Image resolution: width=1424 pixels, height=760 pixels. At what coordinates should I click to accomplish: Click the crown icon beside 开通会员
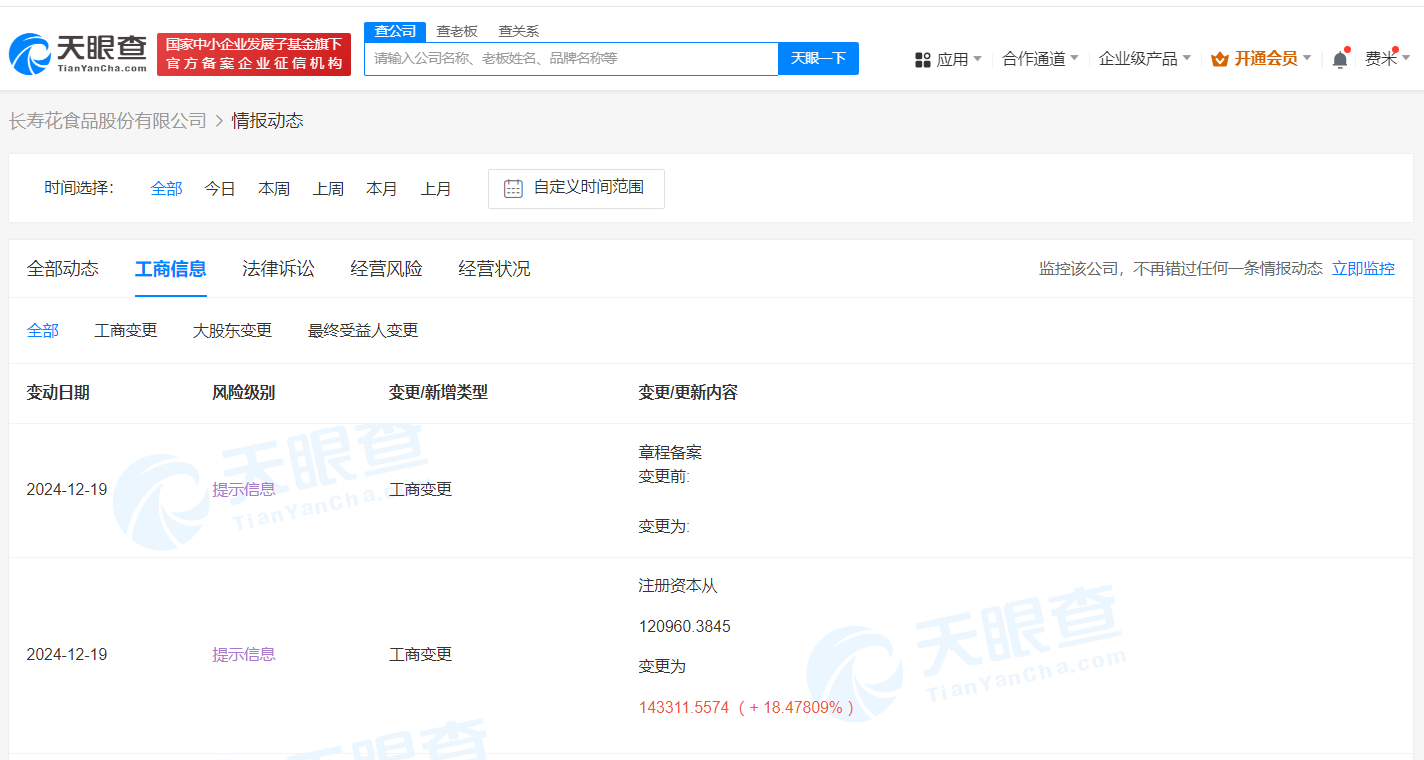click(x=1219, y=59)
